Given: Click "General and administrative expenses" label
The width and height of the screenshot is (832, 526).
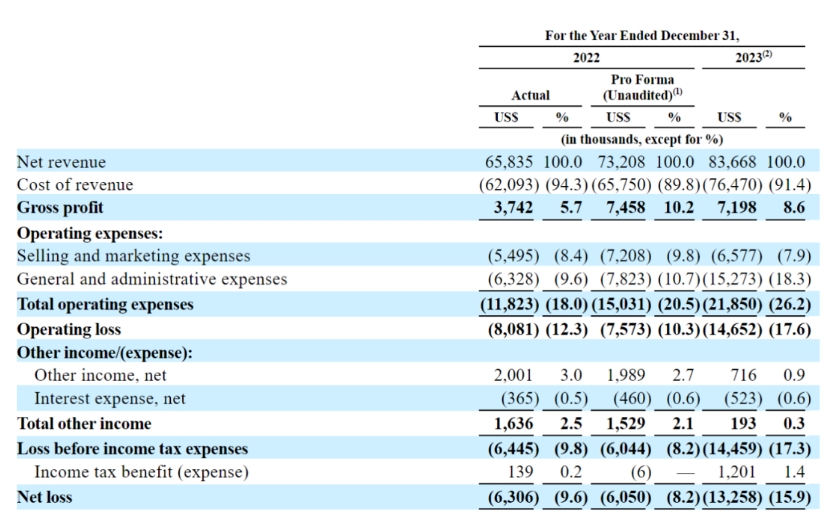Looking at the screenshot, I should (152, 279).
